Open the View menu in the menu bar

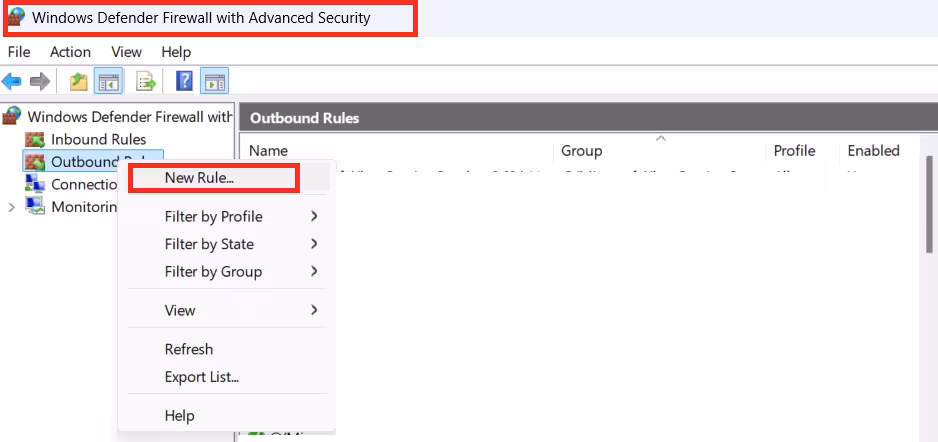click(126, 52)
